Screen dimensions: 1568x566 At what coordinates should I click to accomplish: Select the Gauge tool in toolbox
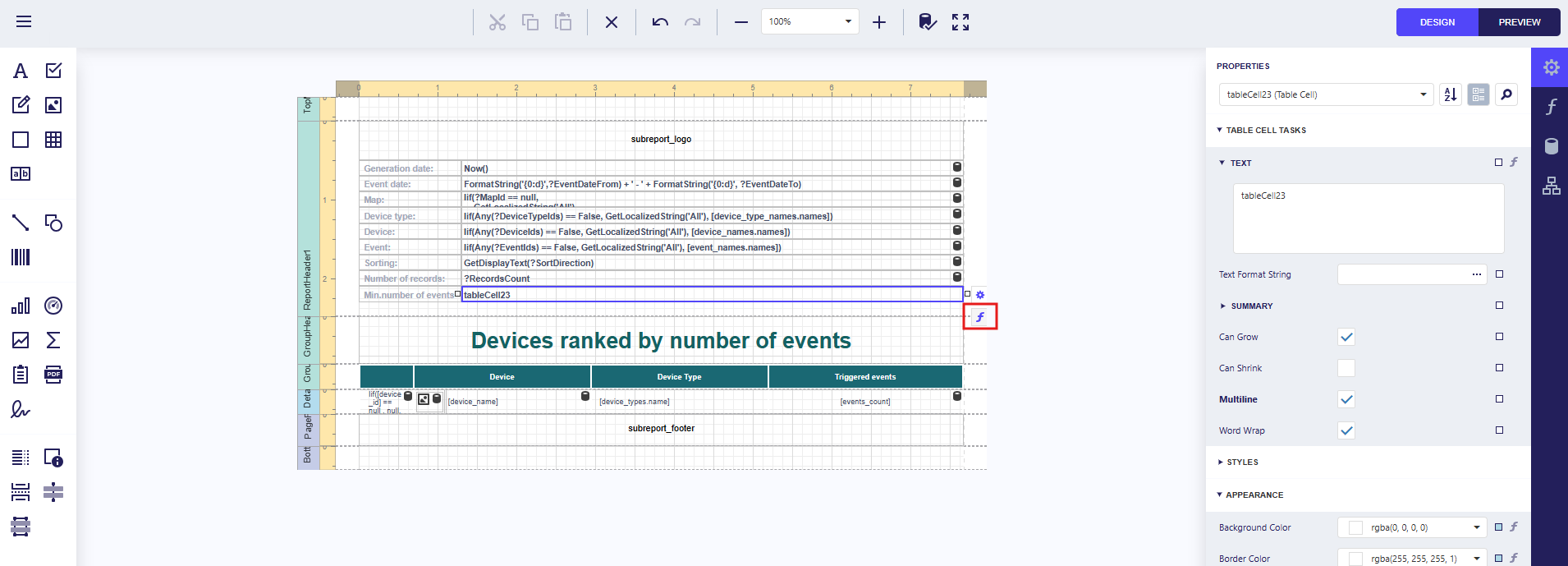click(53, 306)
